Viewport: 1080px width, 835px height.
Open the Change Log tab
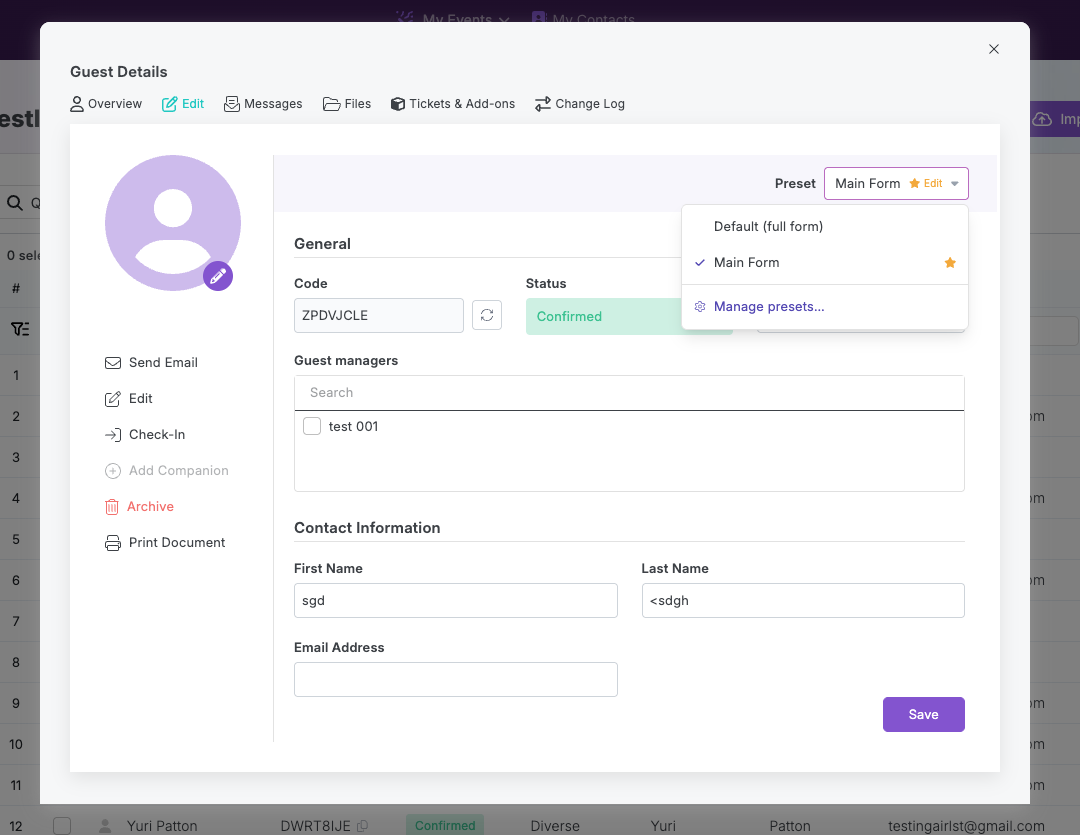(x=580, y=104)
